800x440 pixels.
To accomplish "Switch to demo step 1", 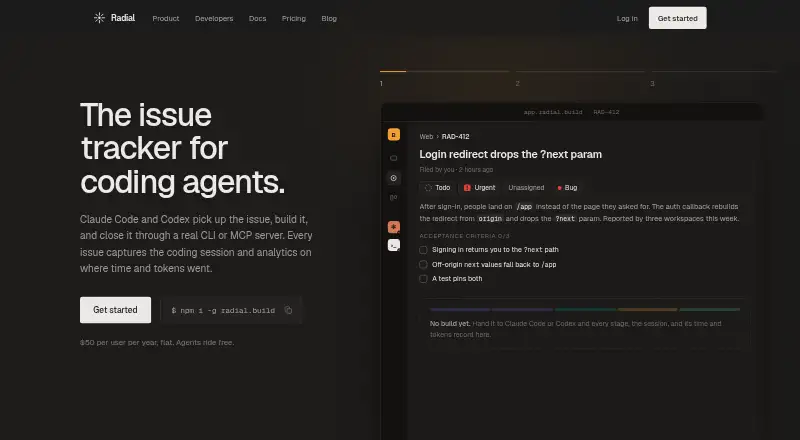I will [x=444, y=78].
